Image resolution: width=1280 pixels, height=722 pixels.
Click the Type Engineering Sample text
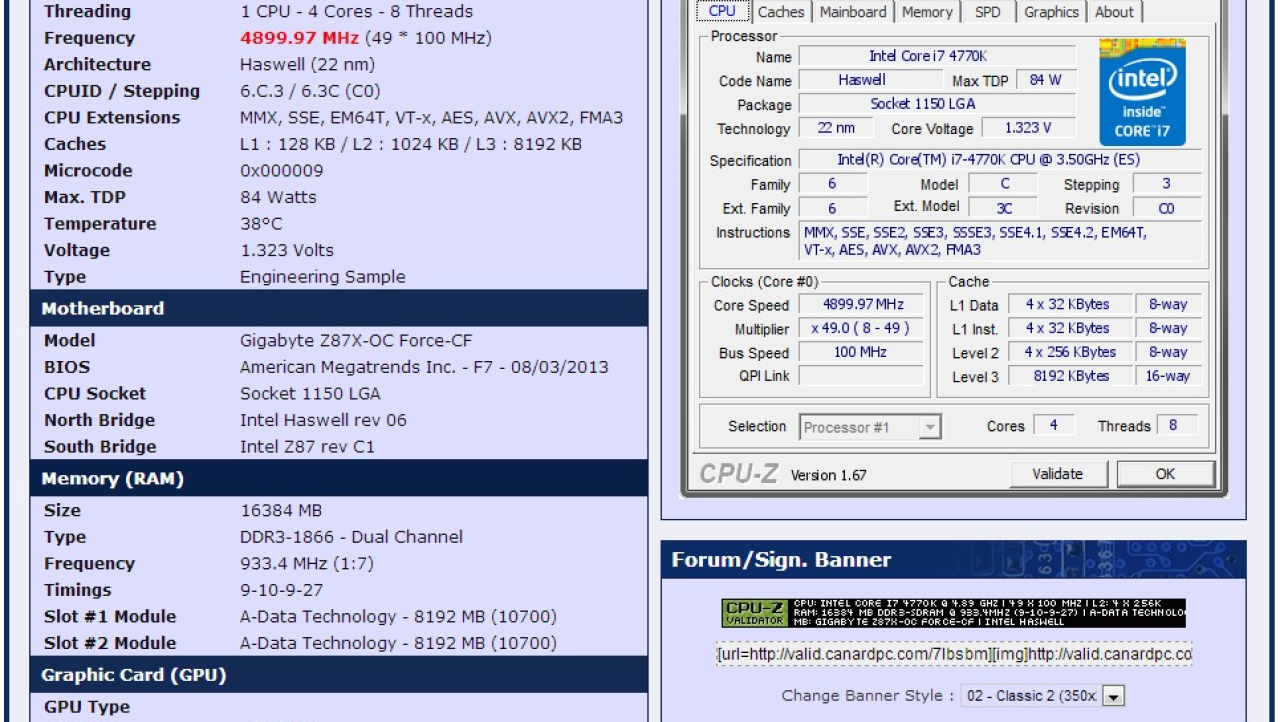click(323, 277)
